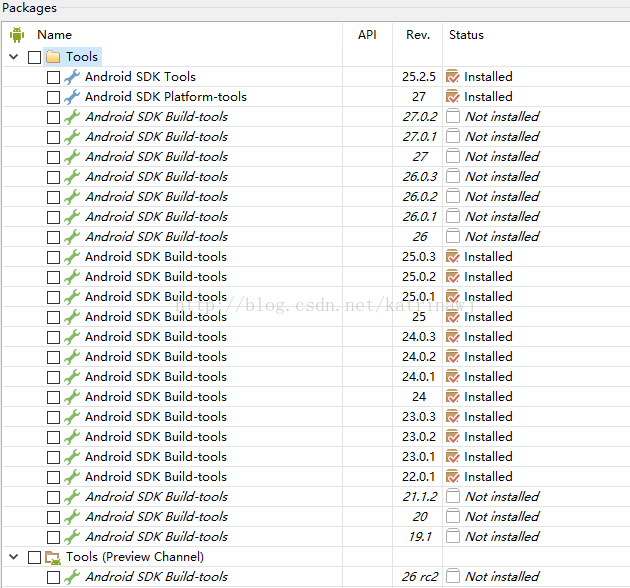Click the revision cell 24
The image size is (630, 588).
[x=419, y=397]
